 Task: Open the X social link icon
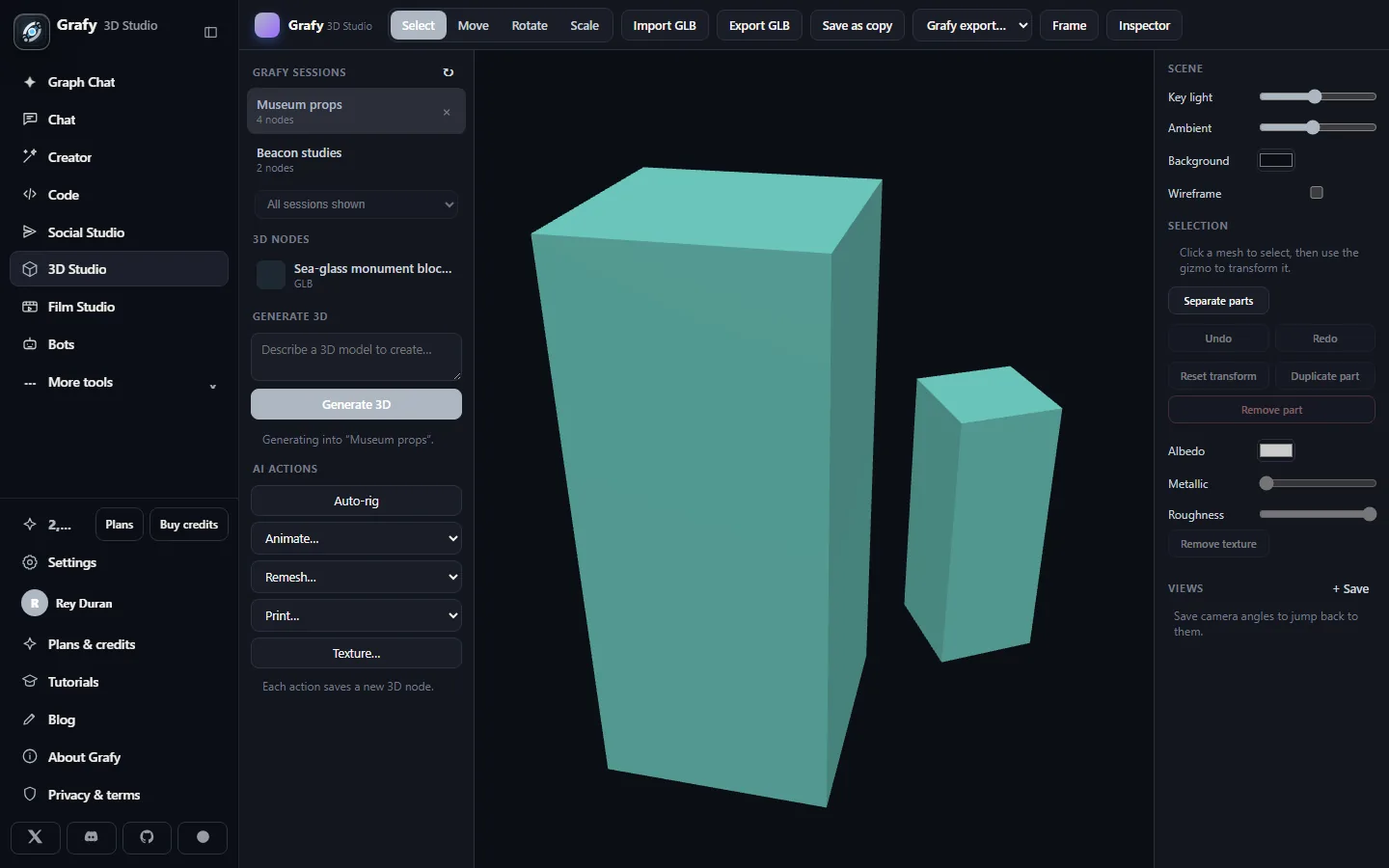[x=36, y=837]
